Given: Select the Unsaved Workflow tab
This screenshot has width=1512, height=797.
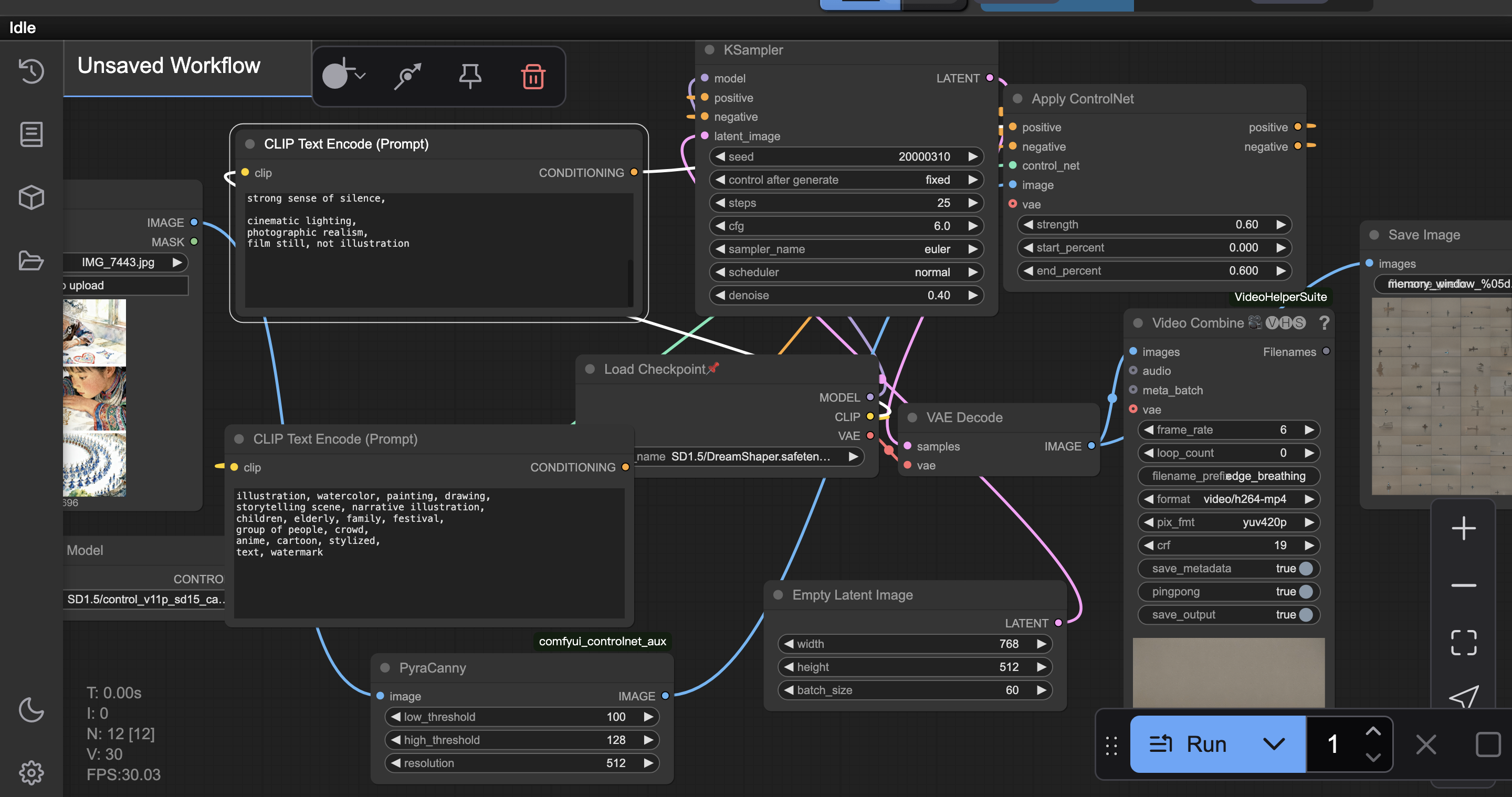Looking at the screenshot, I should click(169, 66).
